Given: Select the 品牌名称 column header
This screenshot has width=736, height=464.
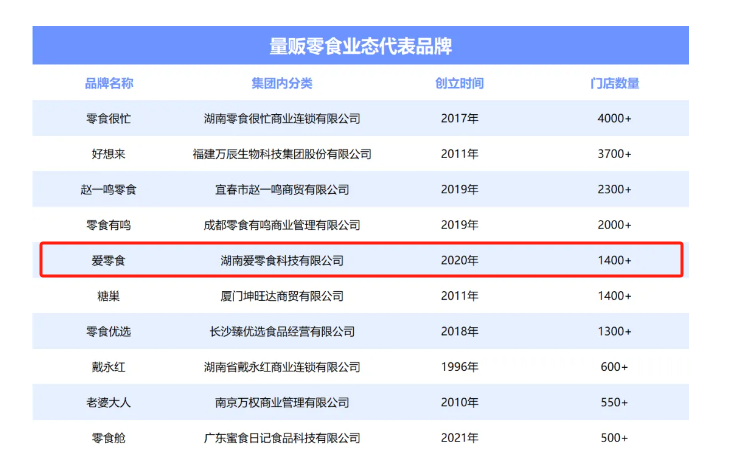Looking at the screenshot, I should (x=109, y=83).
